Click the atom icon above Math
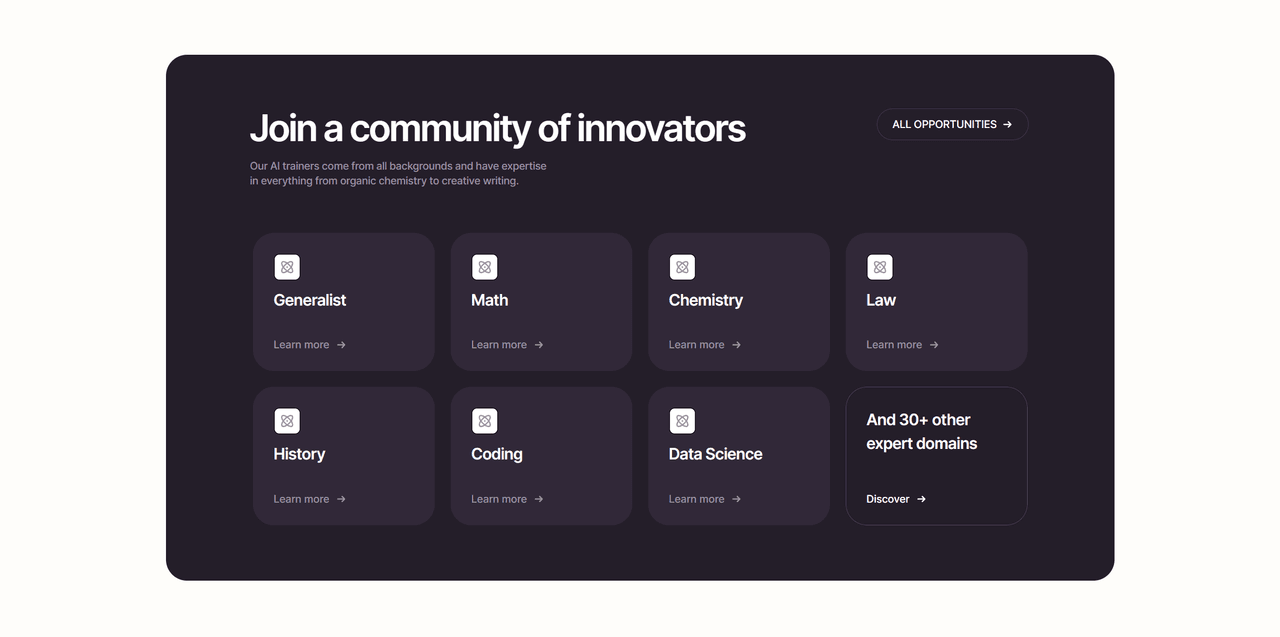 pos(485,267)
